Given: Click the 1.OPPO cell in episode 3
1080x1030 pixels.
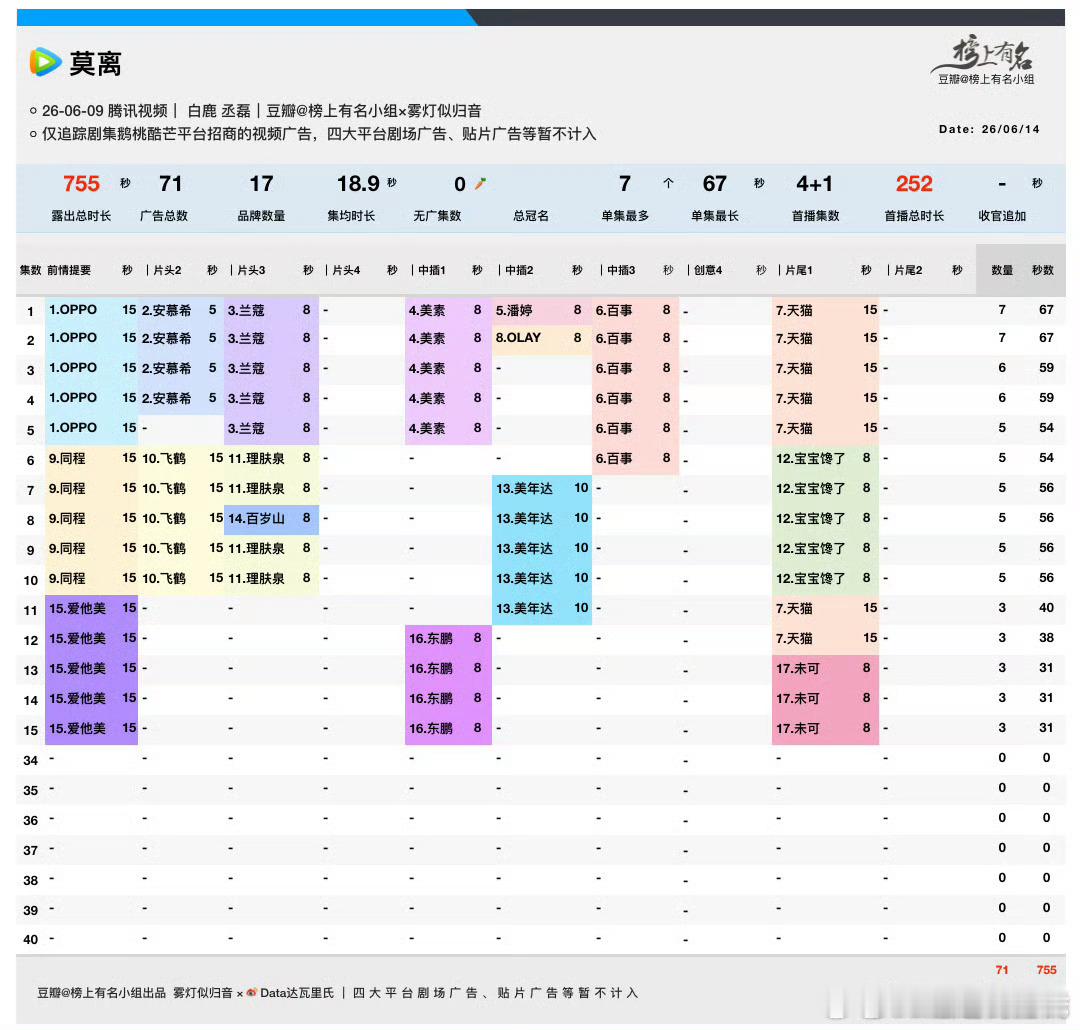Looking at the screenshot, I should 72,368.
